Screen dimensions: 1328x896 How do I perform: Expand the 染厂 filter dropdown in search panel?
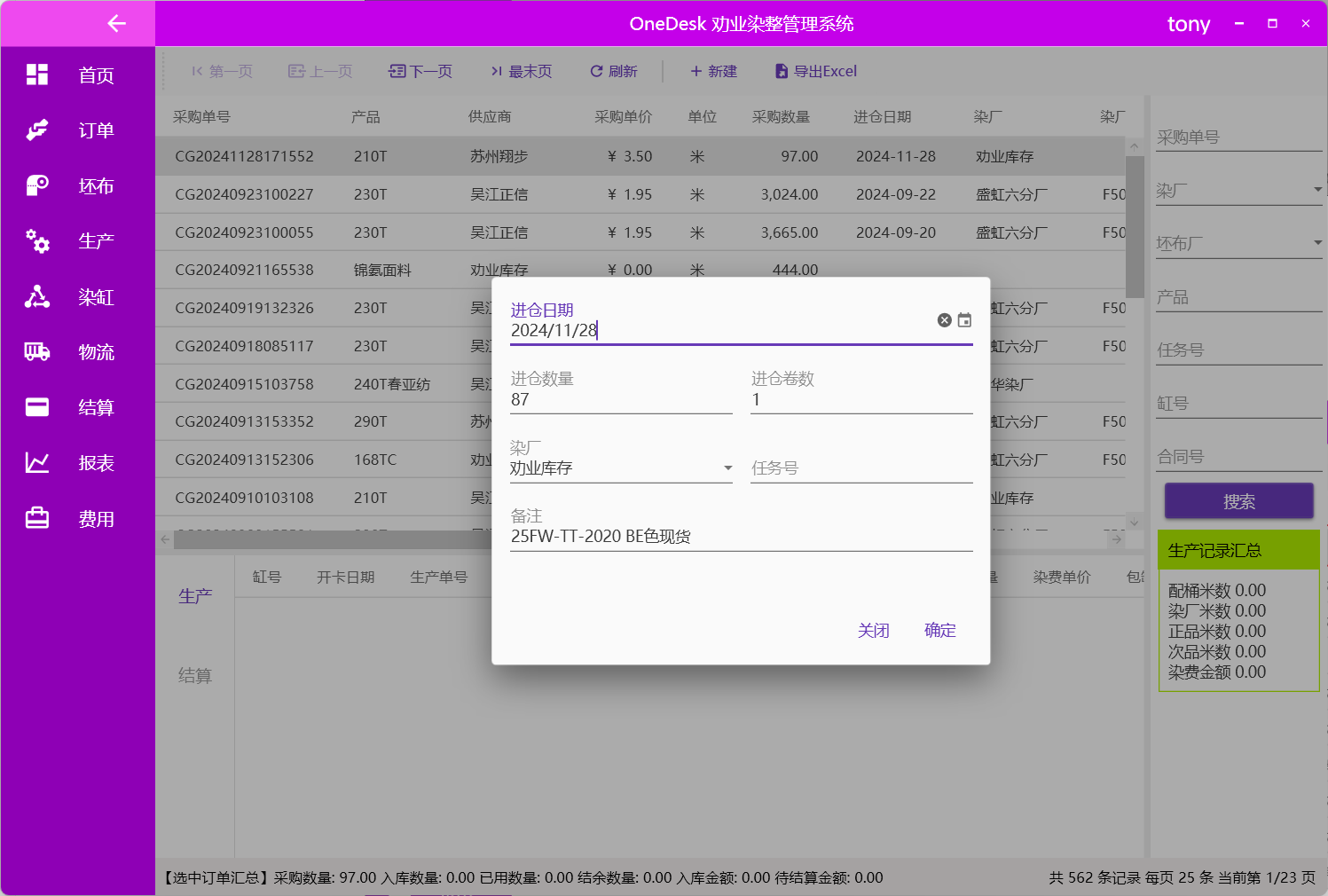[1317, 190]
